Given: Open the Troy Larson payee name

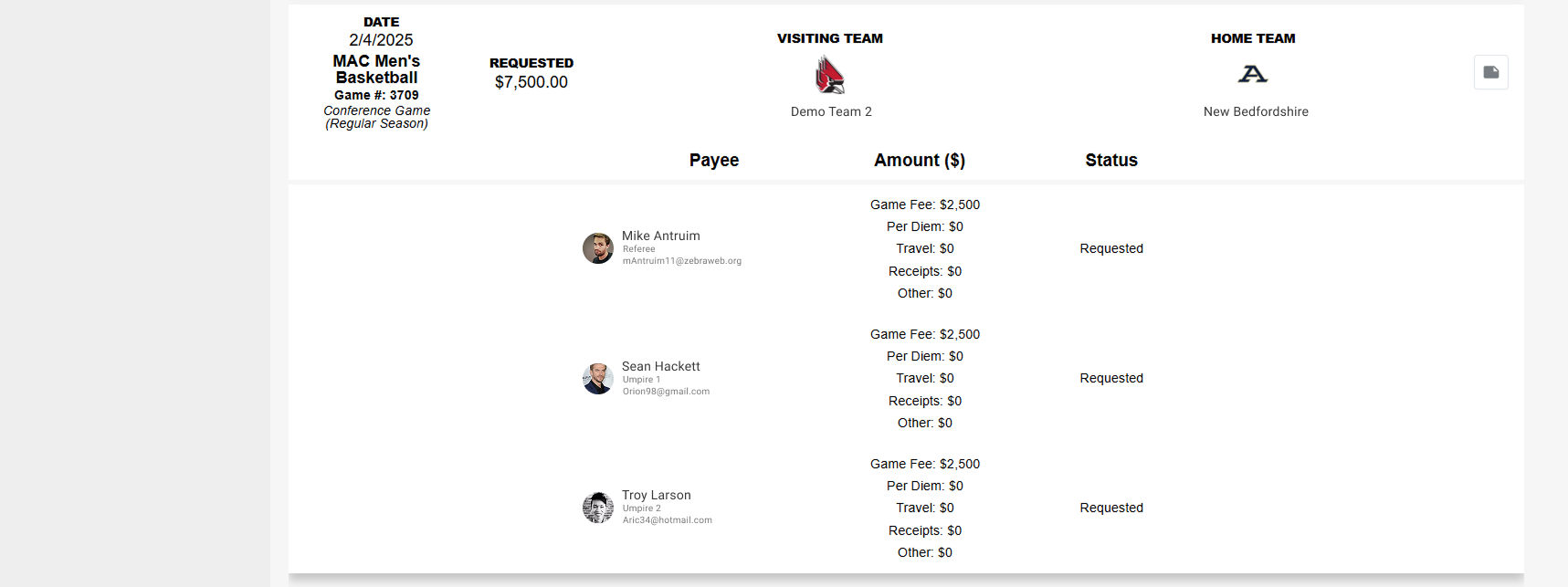Looking at the screenshot, I should click(656, 495).
